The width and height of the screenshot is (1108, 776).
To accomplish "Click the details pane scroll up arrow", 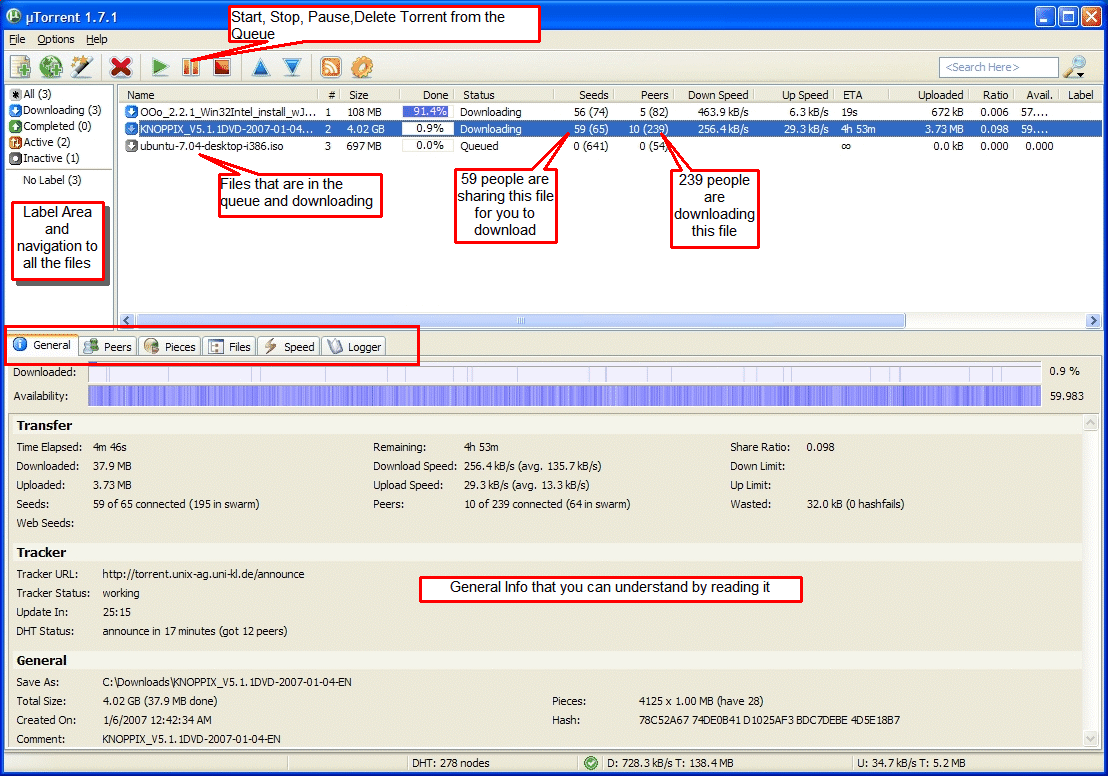I will [x=1090, y=423].
